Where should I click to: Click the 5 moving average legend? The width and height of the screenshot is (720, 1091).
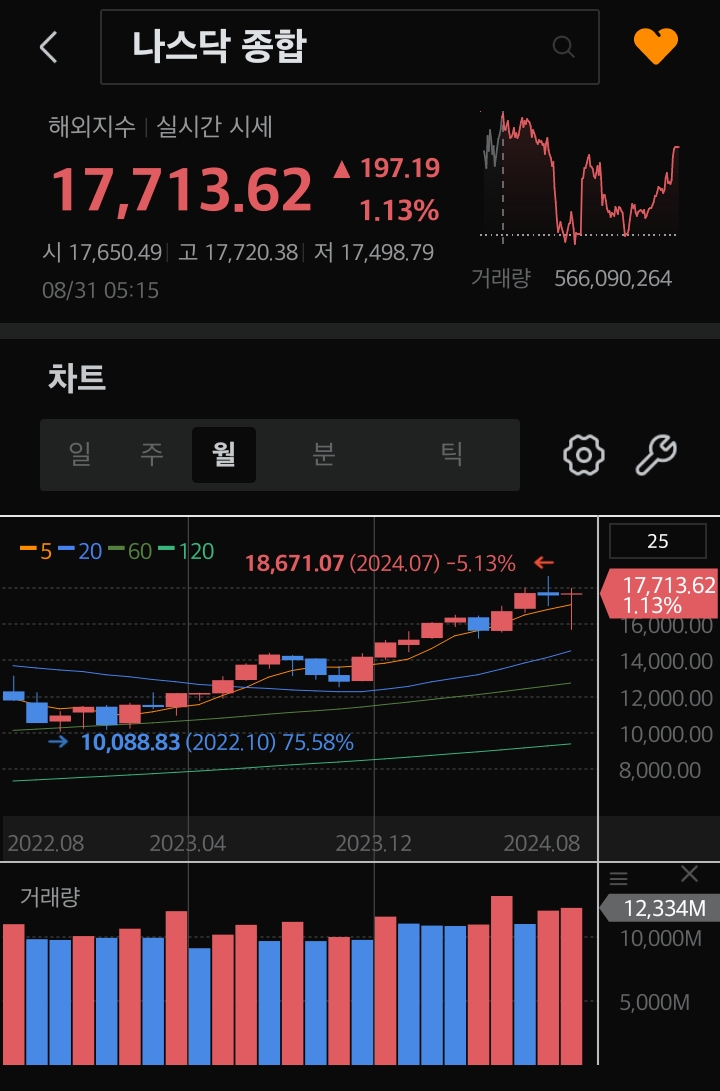[x=36, y=551]
